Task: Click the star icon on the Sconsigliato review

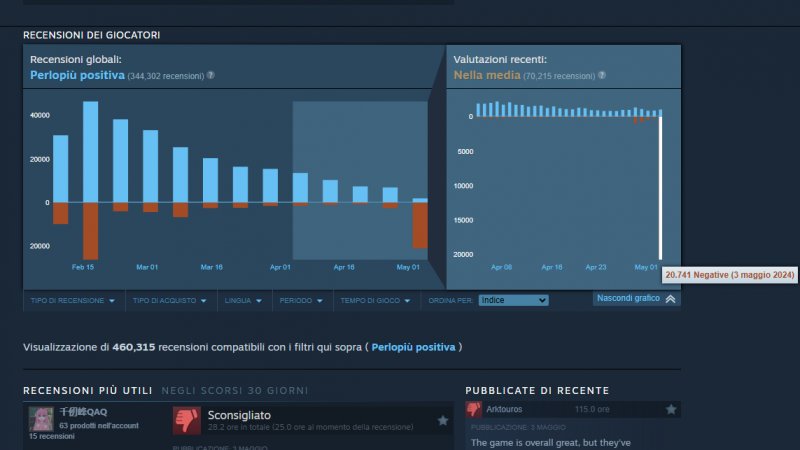Action: (x=443, y=420)
